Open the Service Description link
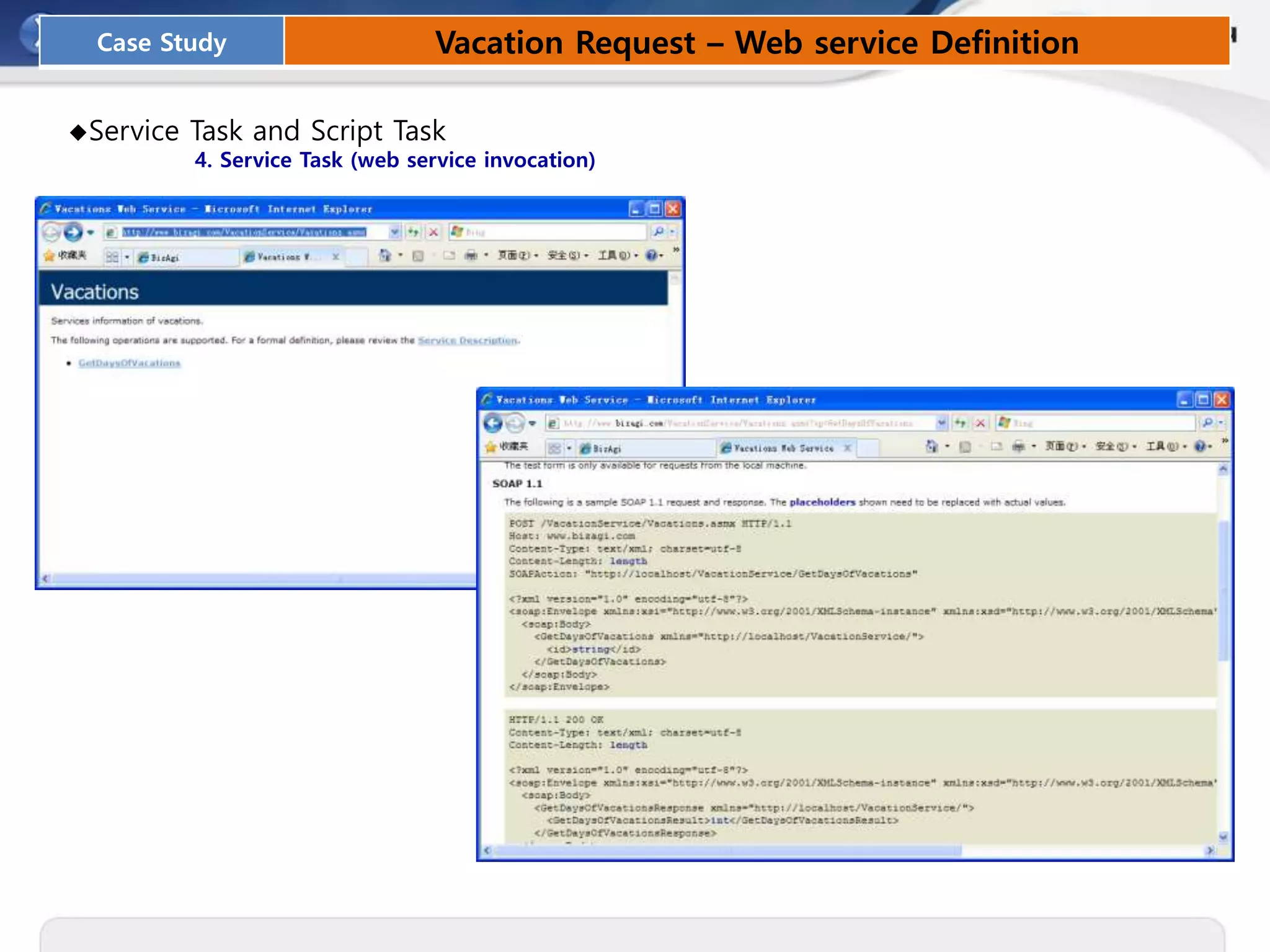The width and height of the screenshot is (1270, 952). click(468, 340)
